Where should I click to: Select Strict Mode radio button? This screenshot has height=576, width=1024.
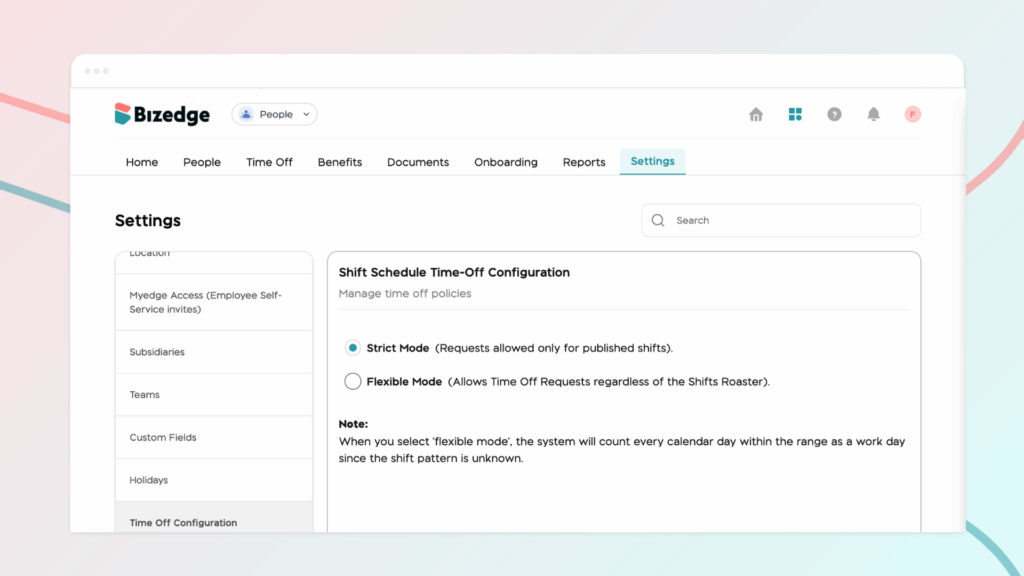(x=353, y=348)
